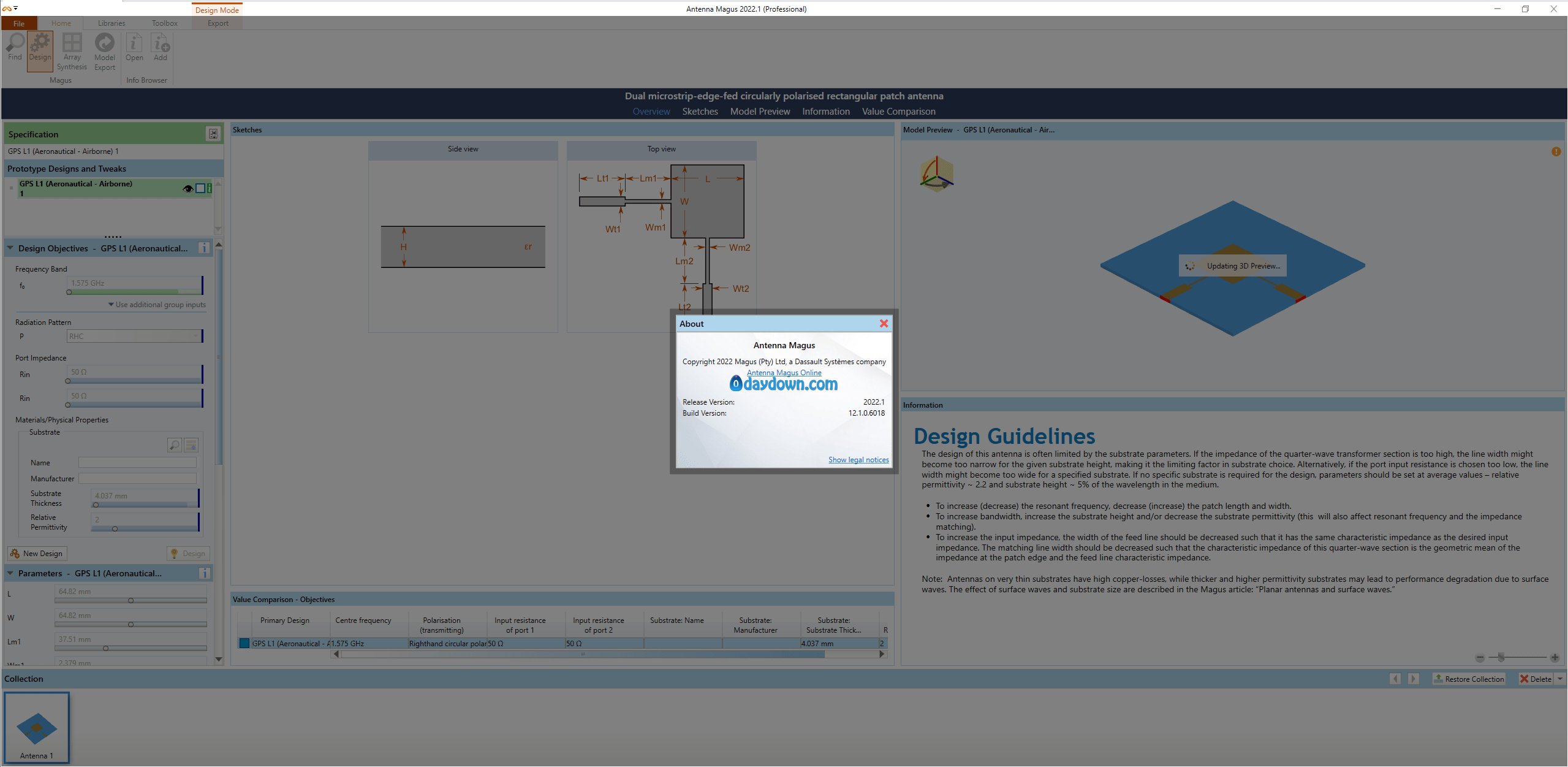
Task: Click the Restore Collection button
Action: (1468, 679)
